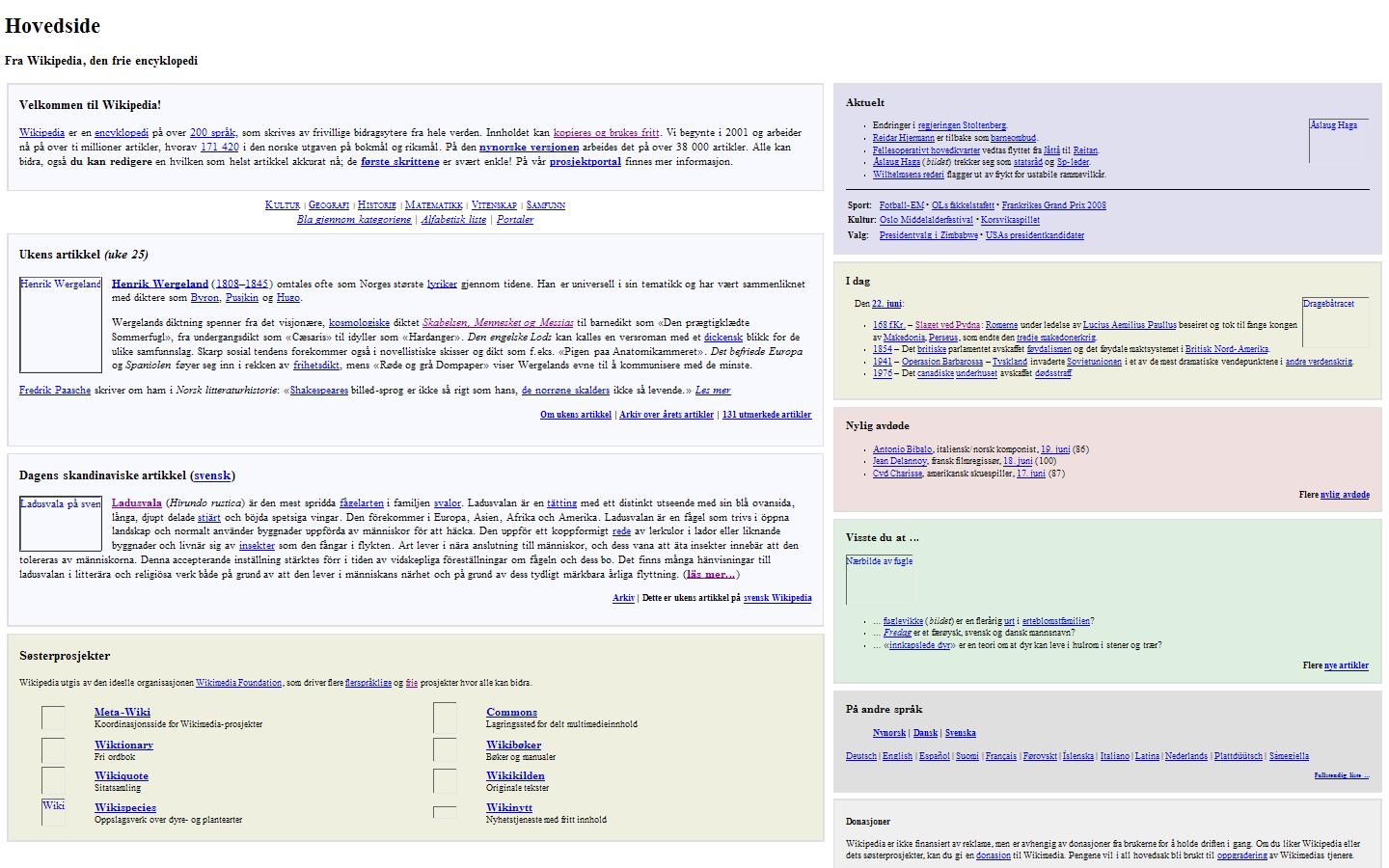Switch to the Deutsch language edition
The image size is (1389, 868).
click(x=861, y=756)
